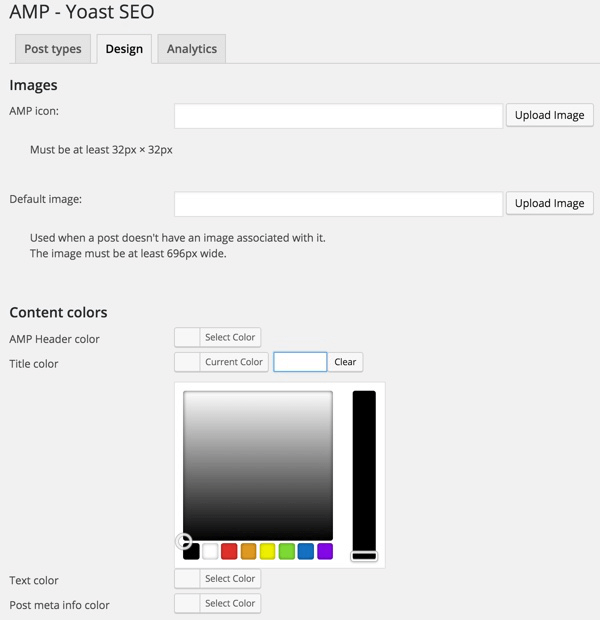Switch to the Post types tab
Viewport: 600px width, 620px height.
(53, 49)
